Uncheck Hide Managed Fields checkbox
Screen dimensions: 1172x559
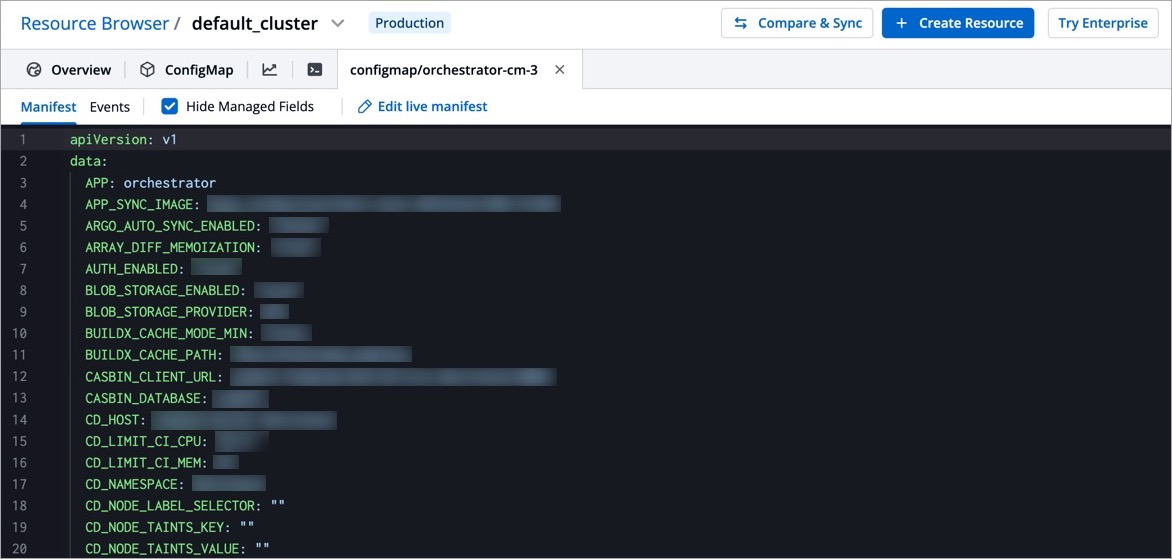170,106
